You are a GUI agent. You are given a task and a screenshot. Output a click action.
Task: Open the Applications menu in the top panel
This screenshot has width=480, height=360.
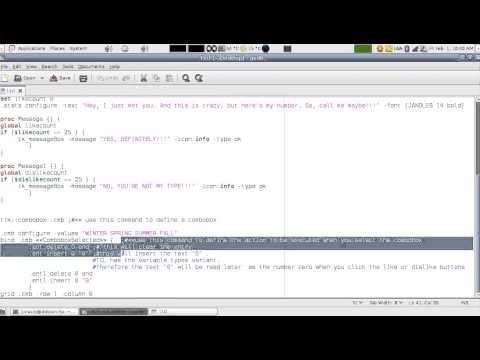tap(31, 49)
